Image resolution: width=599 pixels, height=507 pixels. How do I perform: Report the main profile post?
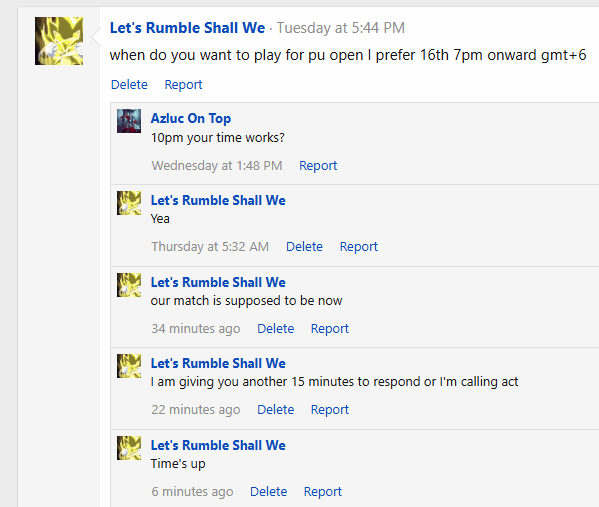point(183,84)
